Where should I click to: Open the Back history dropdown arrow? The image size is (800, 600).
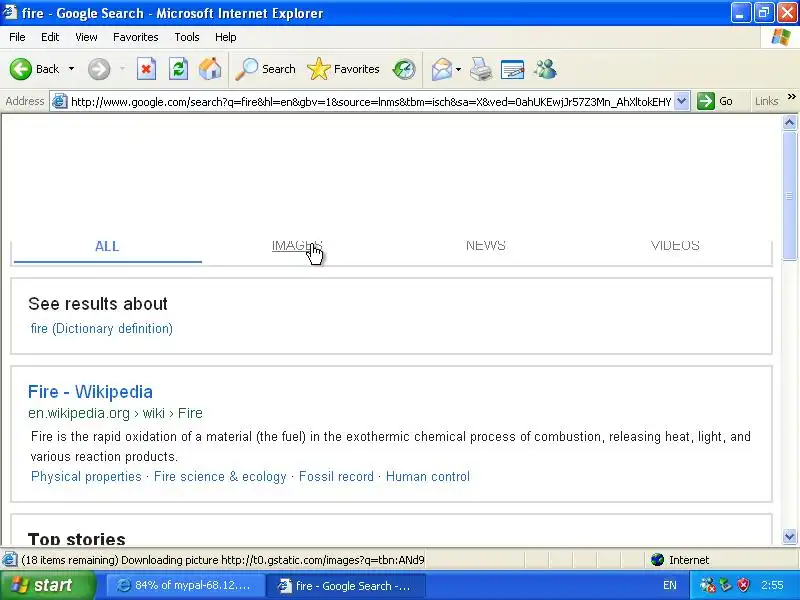(71, 69)
